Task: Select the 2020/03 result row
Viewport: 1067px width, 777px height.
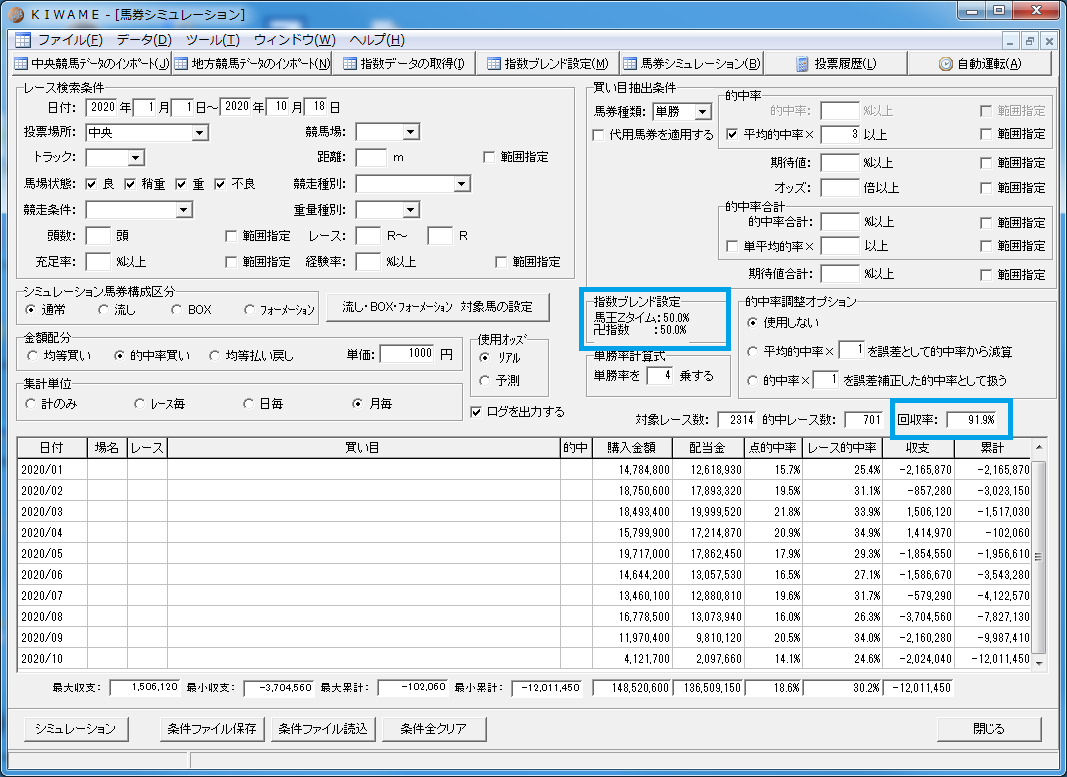Action: [x=524, y=512]
